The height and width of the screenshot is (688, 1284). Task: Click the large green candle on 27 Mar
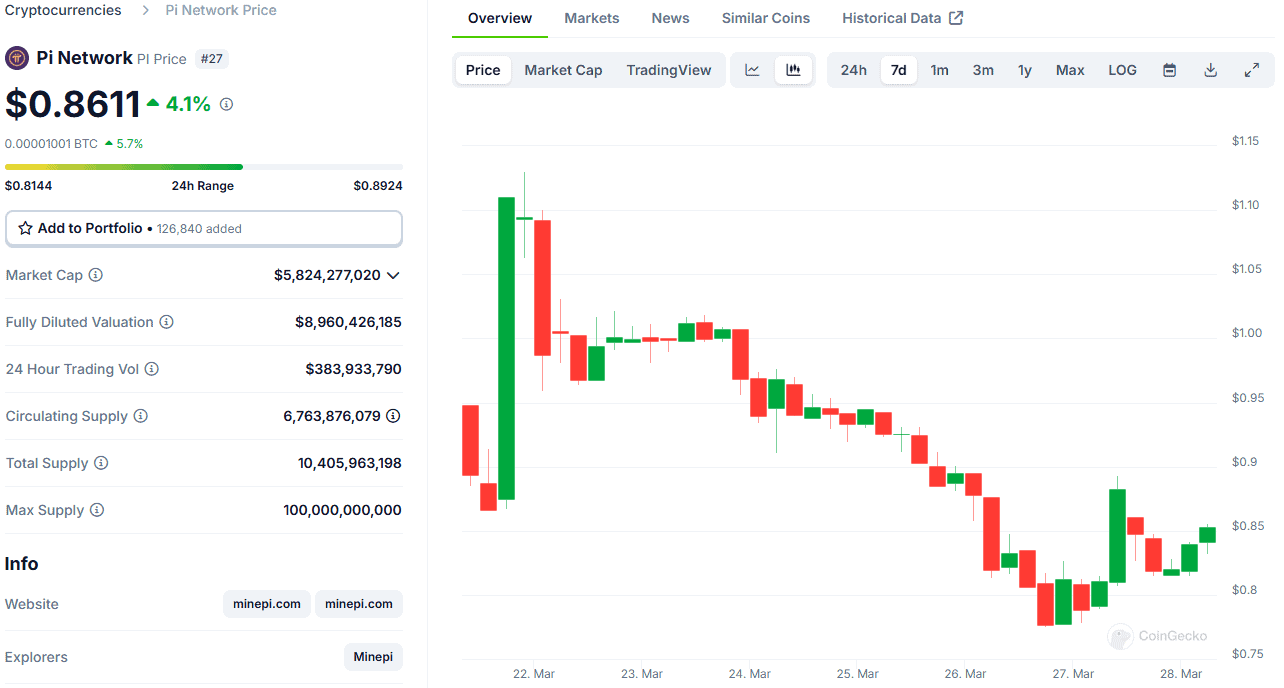click(1118, 536)
